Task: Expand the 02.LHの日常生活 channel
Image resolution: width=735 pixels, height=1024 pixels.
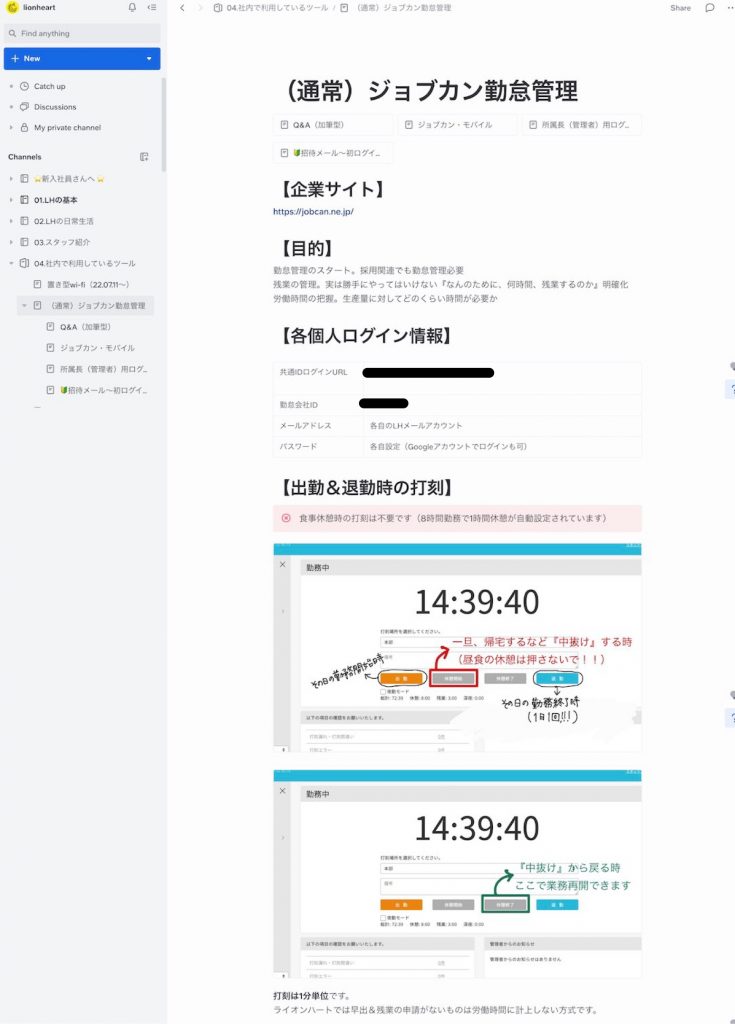Action: tap(11, 221)
